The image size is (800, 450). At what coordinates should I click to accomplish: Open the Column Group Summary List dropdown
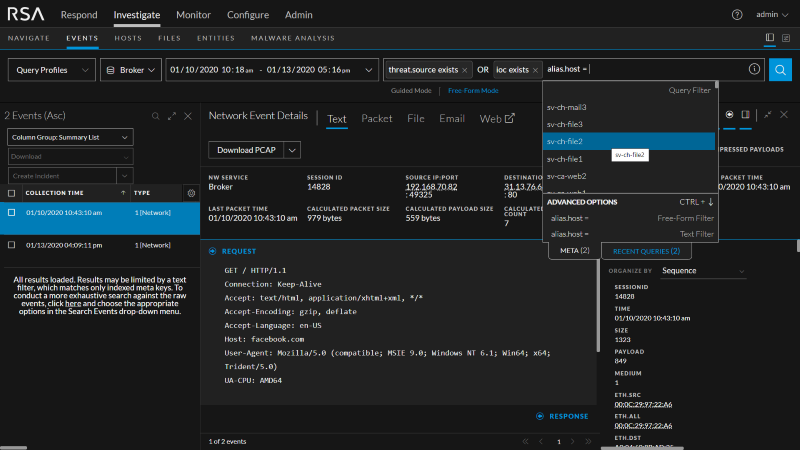(x=70, y=137)
